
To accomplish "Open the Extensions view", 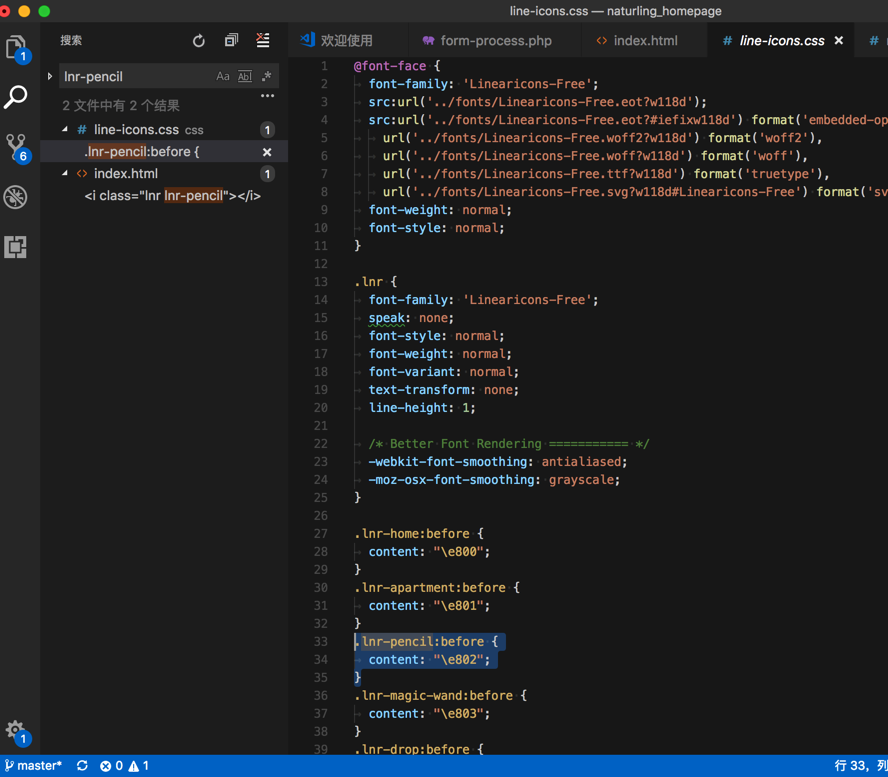I will click(x=16, y=247).
